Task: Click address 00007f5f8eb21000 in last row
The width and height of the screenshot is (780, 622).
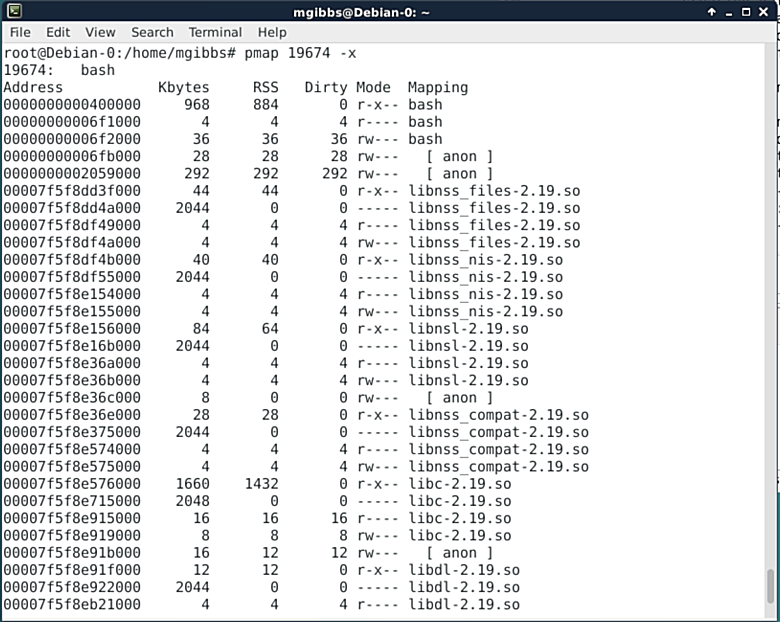Action: tap(72, 605)
